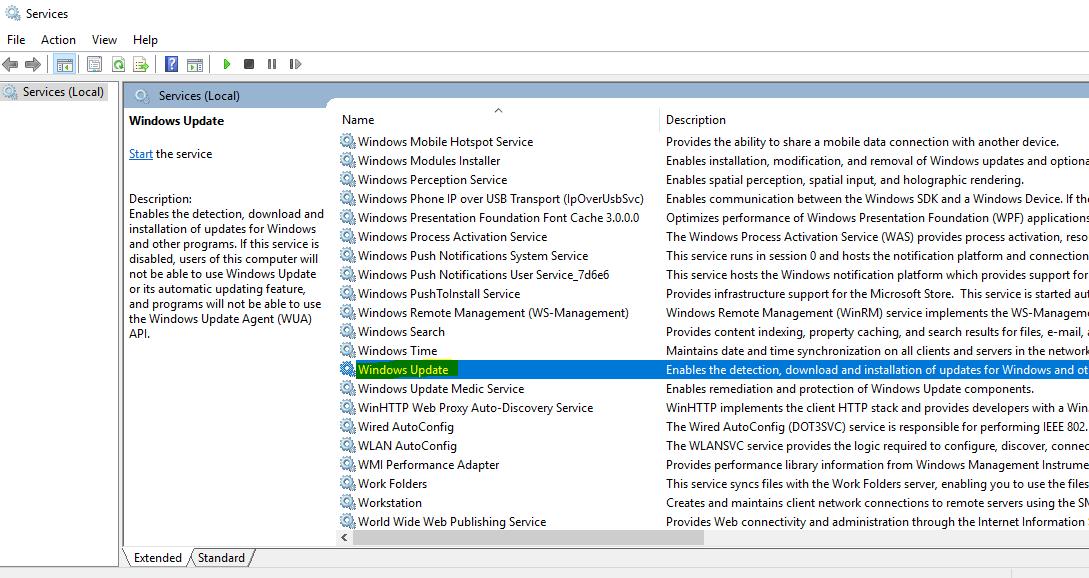This screenshot has height=578, width=1089.
Task: Select Wired AutoConfig service name
Action: pyautogui.click(x=406, y=427)
